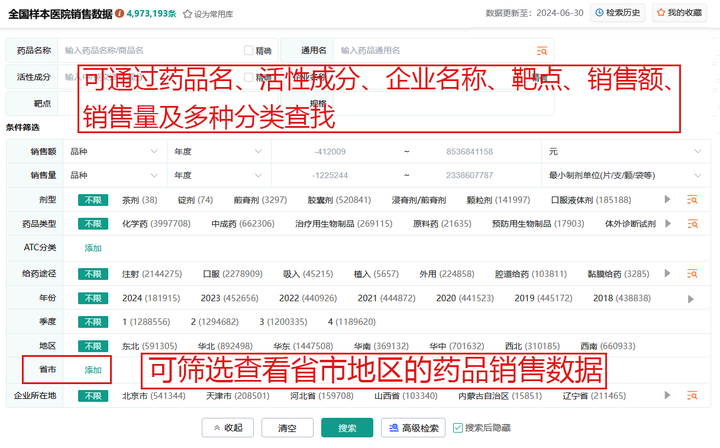The image size is (720, 448).
Task: Click the sales amount maximum value field
Action: (469, 151)
